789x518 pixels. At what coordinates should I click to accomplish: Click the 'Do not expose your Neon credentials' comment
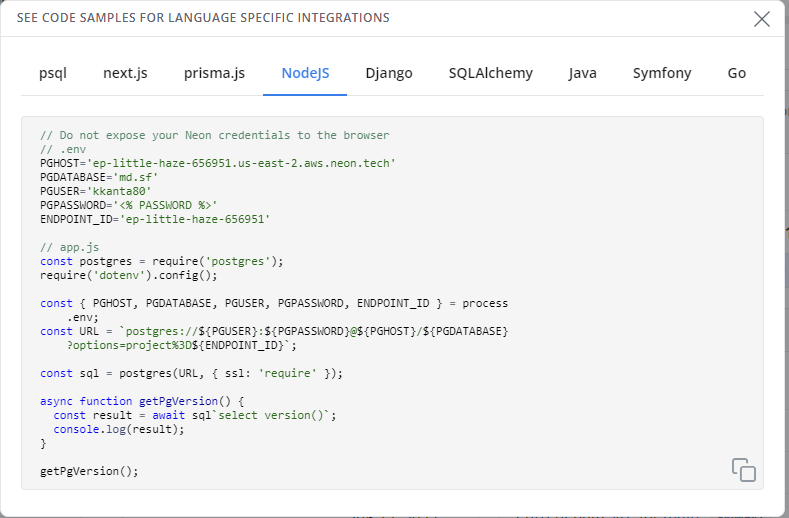[x=215, y=135]
